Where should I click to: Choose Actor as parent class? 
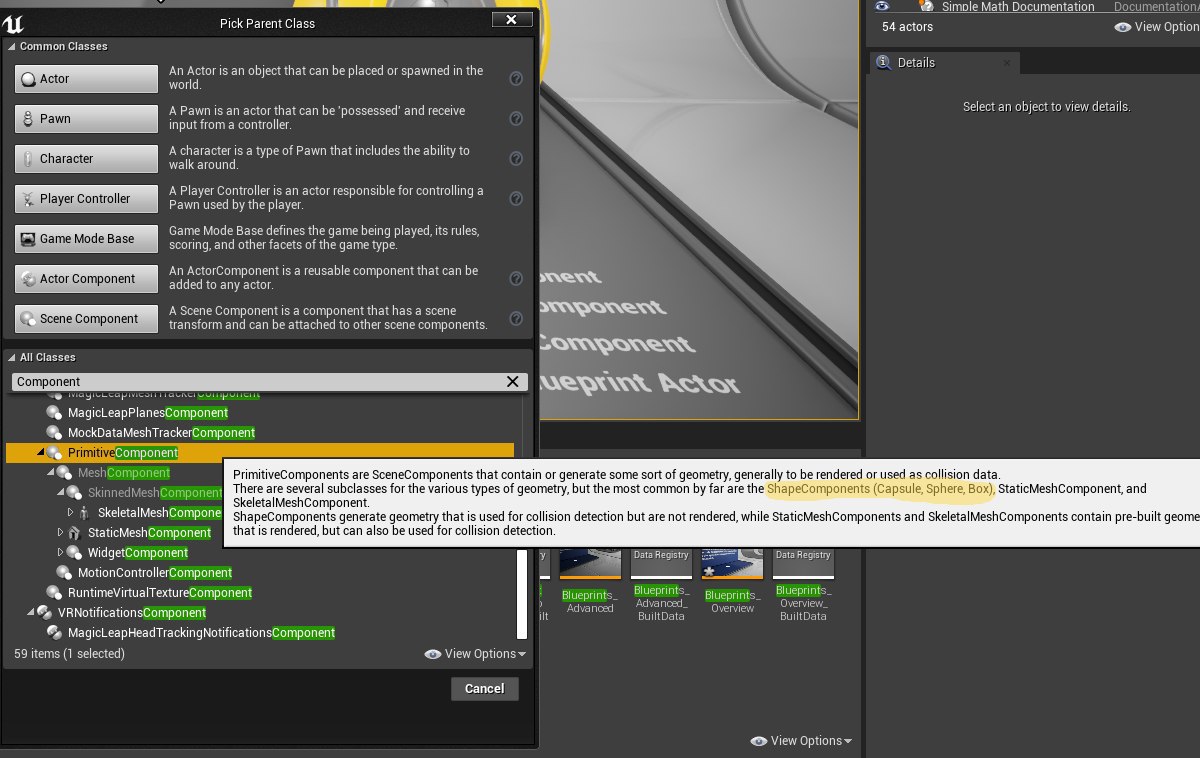(x=86, y=79)
